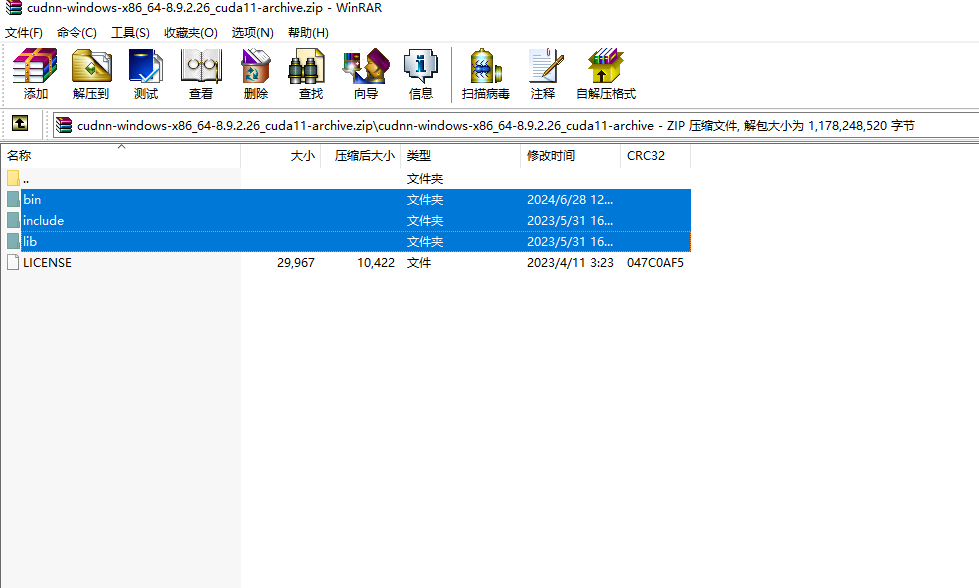Select the 'lib' folder name
This screenshot has height=588, width=979.
coord(30,242)
